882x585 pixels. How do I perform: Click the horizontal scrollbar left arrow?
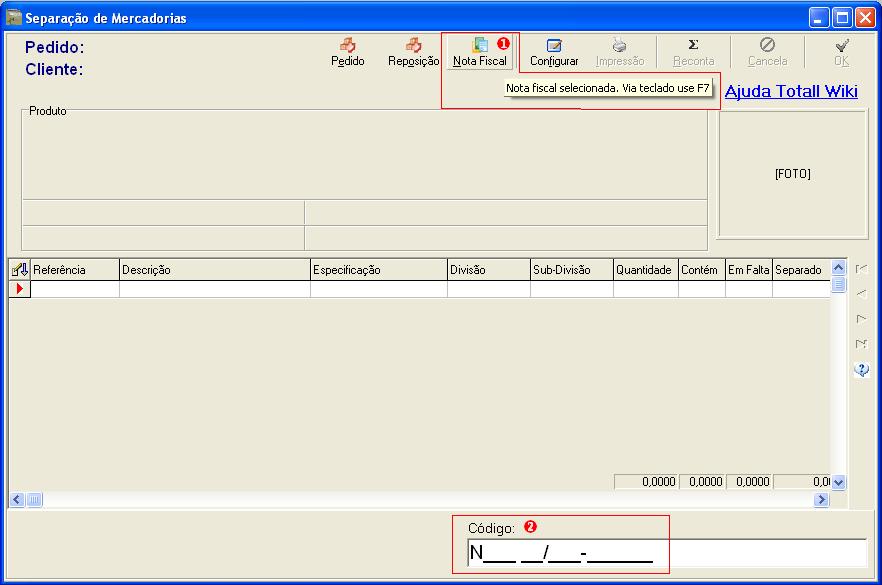[x=17, y=500]
